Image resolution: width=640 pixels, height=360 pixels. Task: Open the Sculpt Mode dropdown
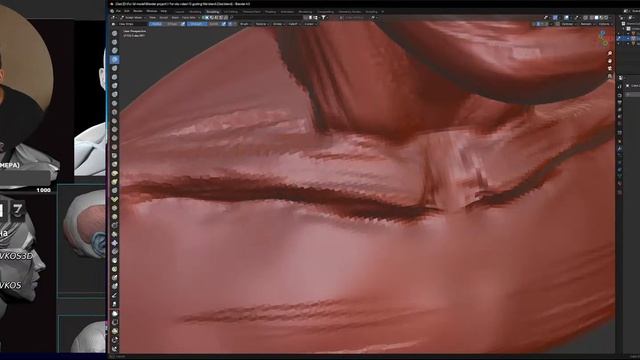[132, 18]
